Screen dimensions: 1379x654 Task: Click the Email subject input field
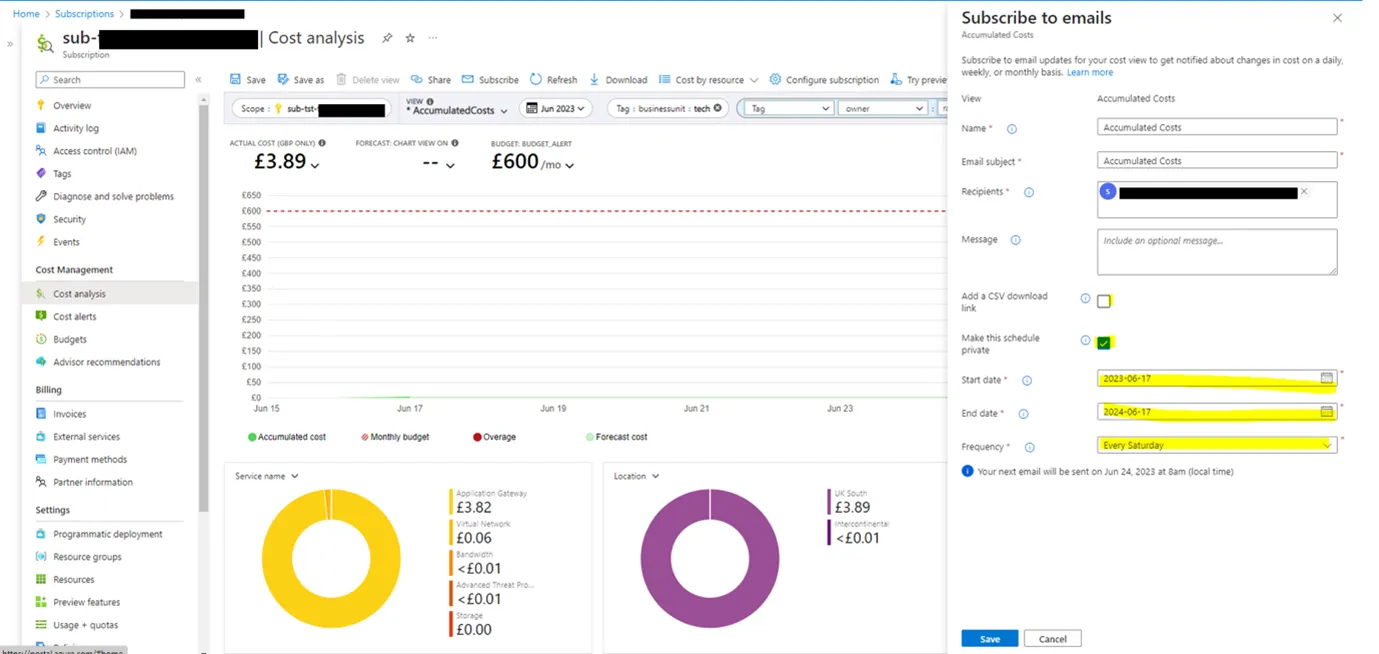click(x=1217, y=160)
